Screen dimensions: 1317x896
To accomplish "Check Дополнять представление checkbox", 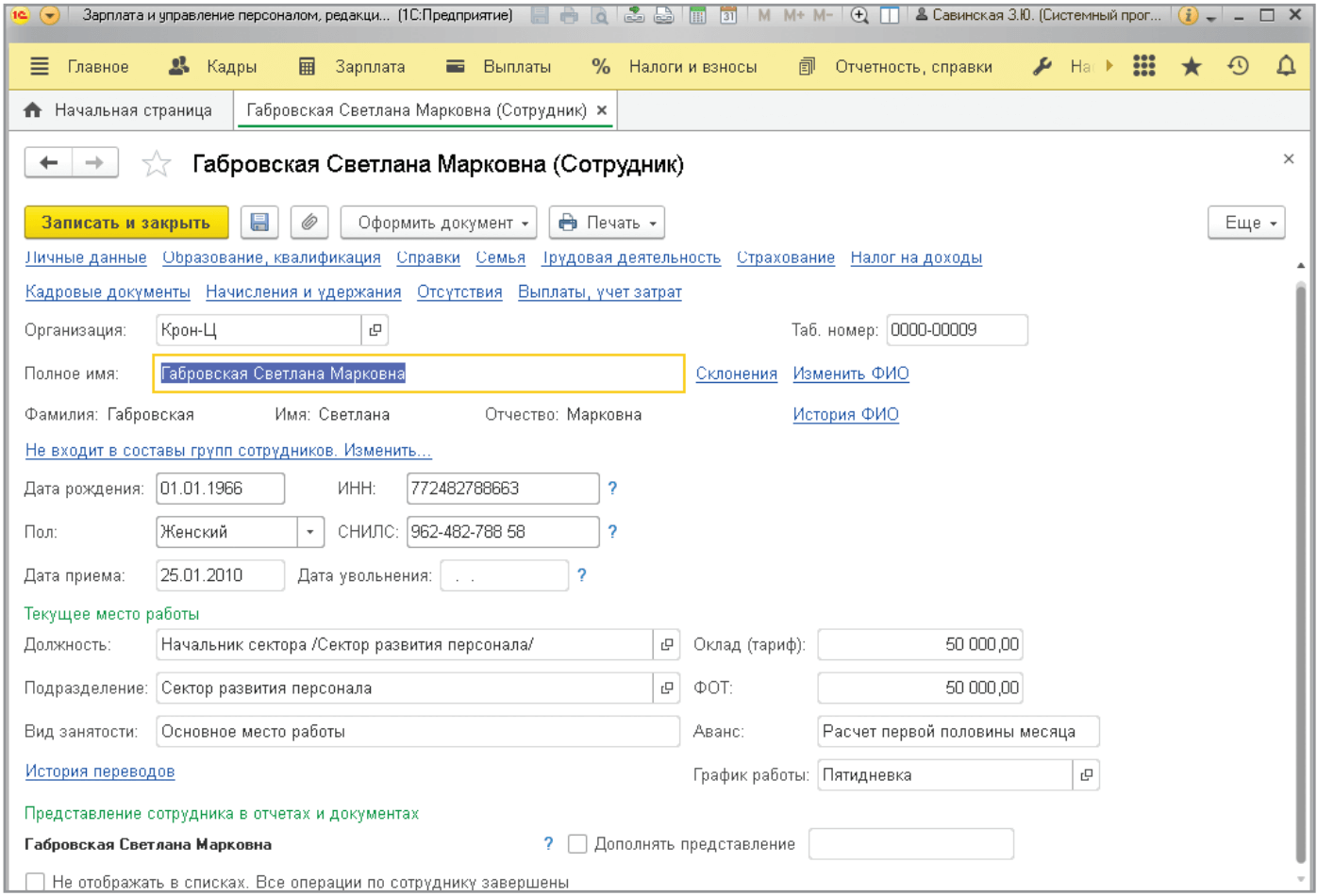I will tap(577, 844).
